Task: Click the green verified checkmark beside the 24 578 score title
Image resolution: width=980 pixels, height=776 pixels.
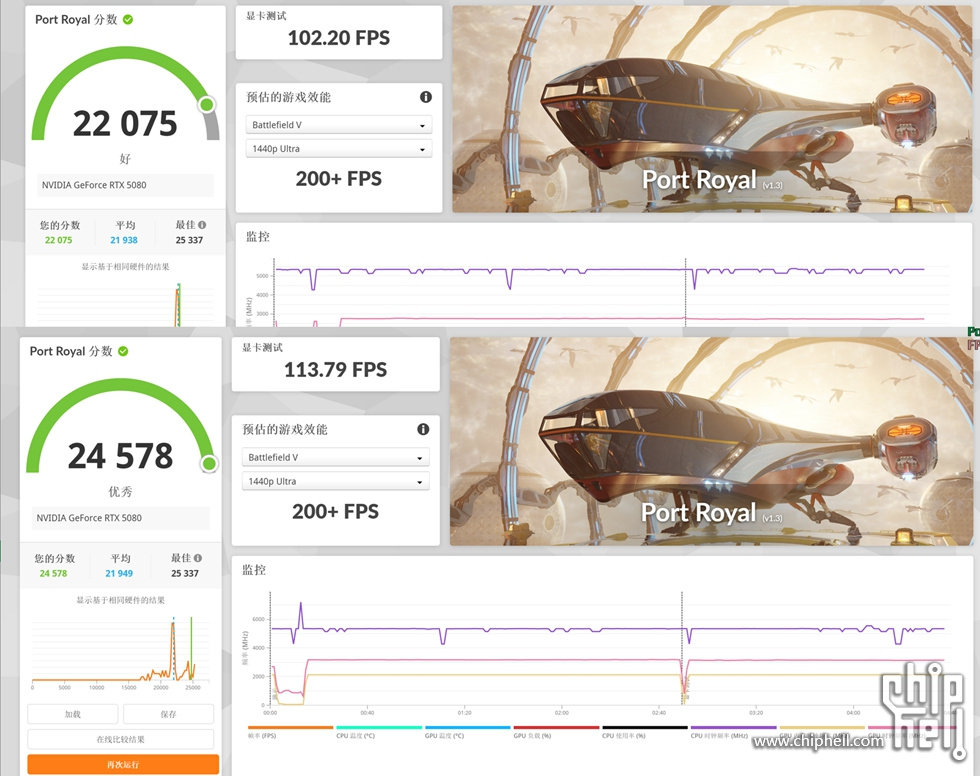Action: click(123, 351)
